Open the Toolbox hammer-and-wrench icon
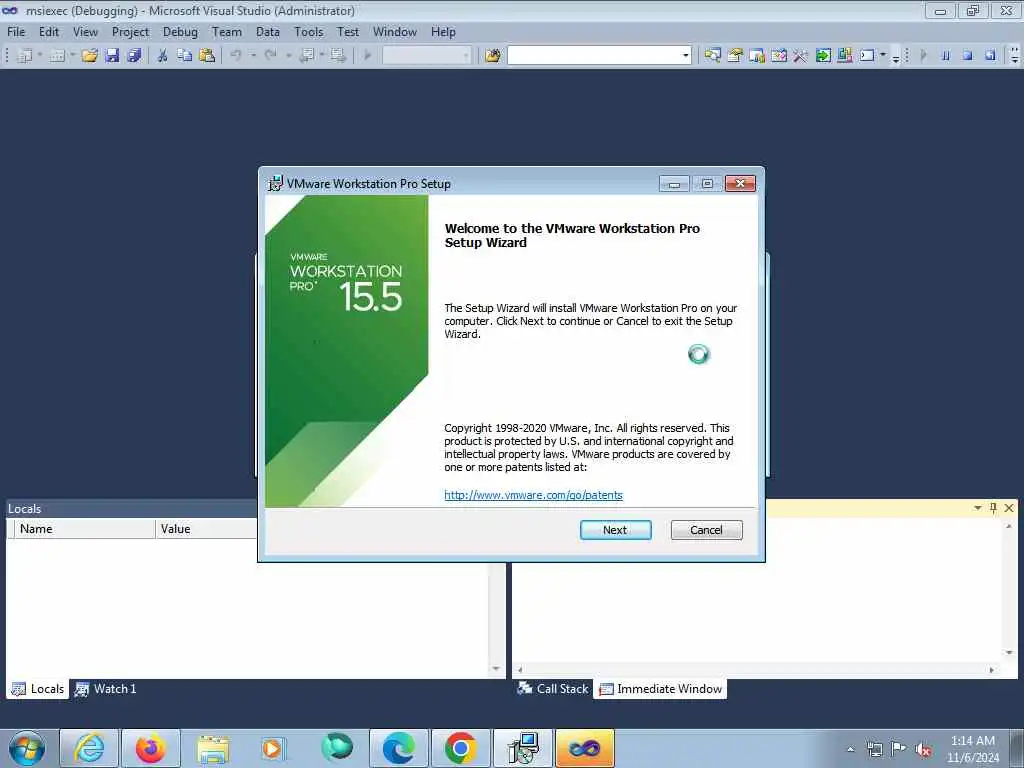 801,56
